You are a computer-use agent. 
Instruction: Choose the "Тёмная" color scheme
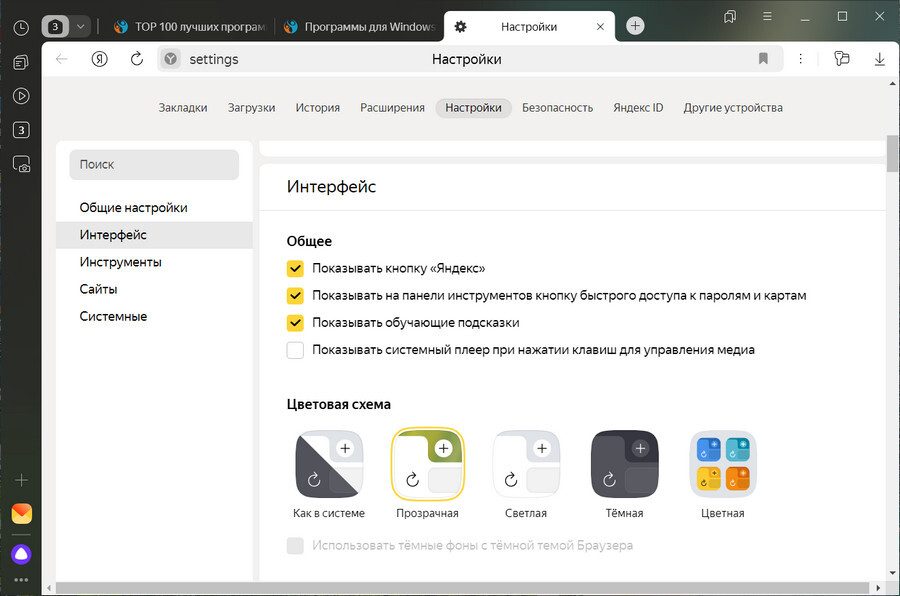(x=624, y=464)
